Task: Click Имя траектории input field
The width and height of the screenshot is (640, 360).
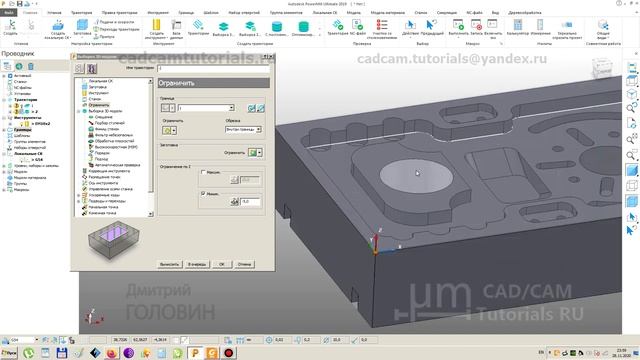Action: click(213, 68)
